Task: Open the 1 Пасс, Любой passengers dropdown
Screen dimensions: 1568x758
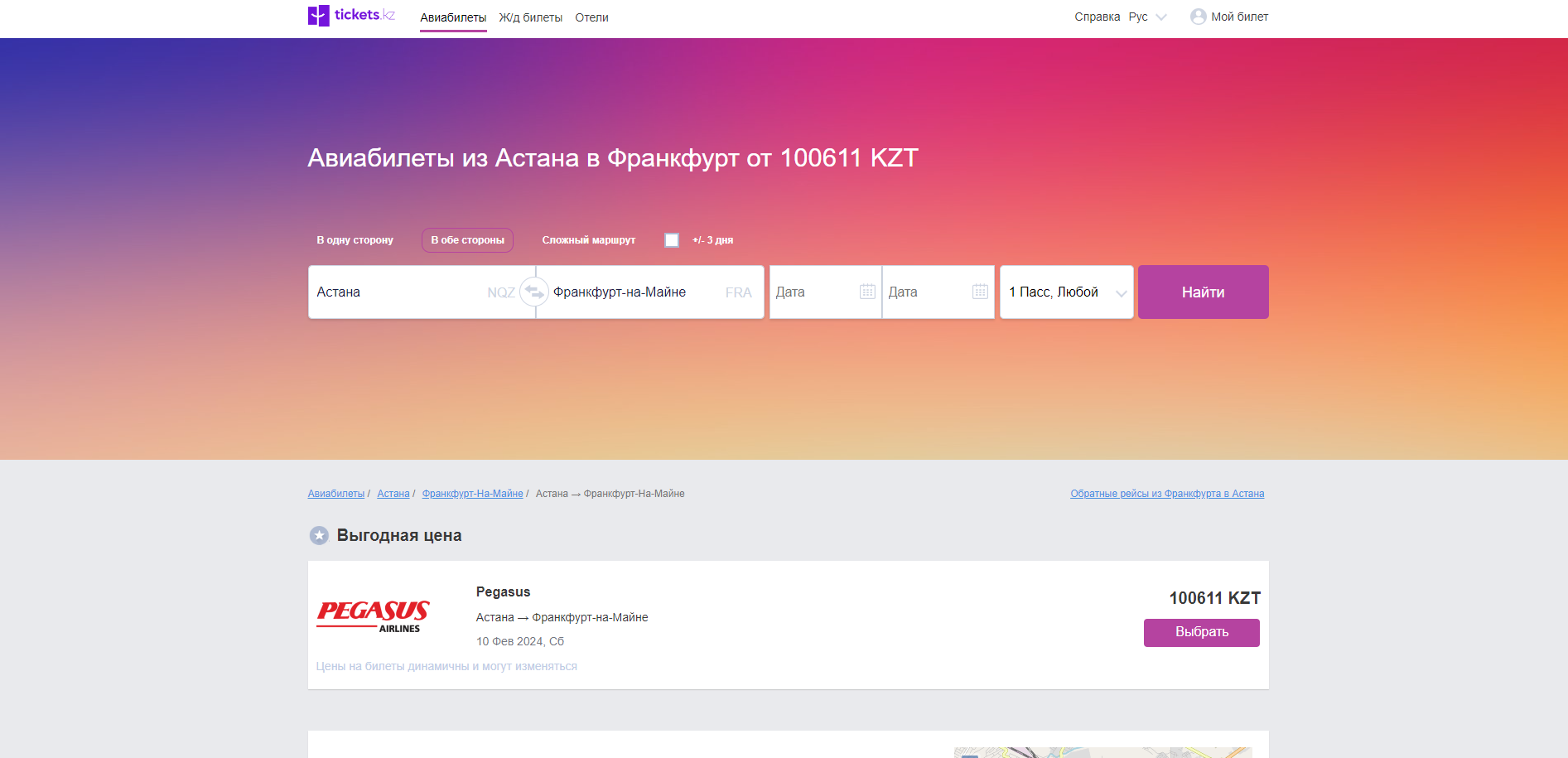Action: pyautogui.click(x=1067, y=292)
